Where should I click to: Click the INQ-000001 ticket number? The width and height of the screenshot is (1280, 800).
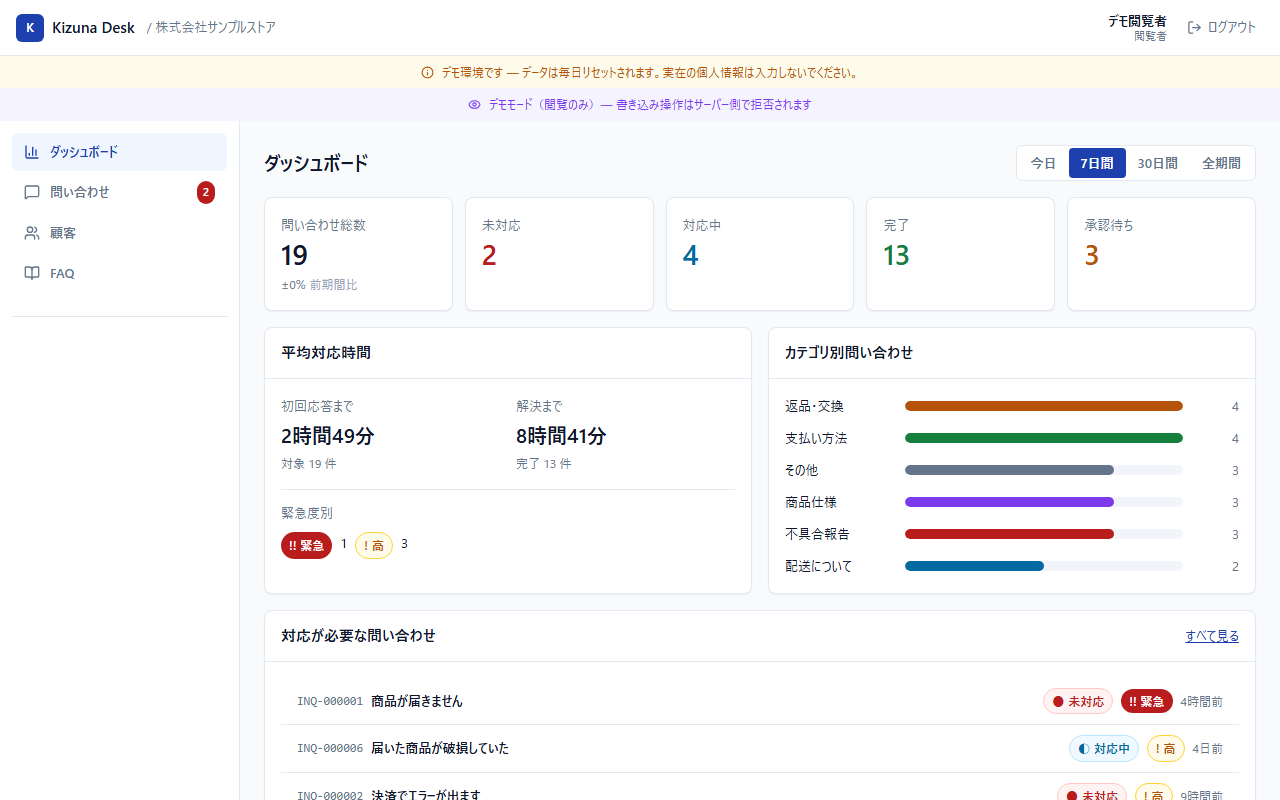[330, 702]
